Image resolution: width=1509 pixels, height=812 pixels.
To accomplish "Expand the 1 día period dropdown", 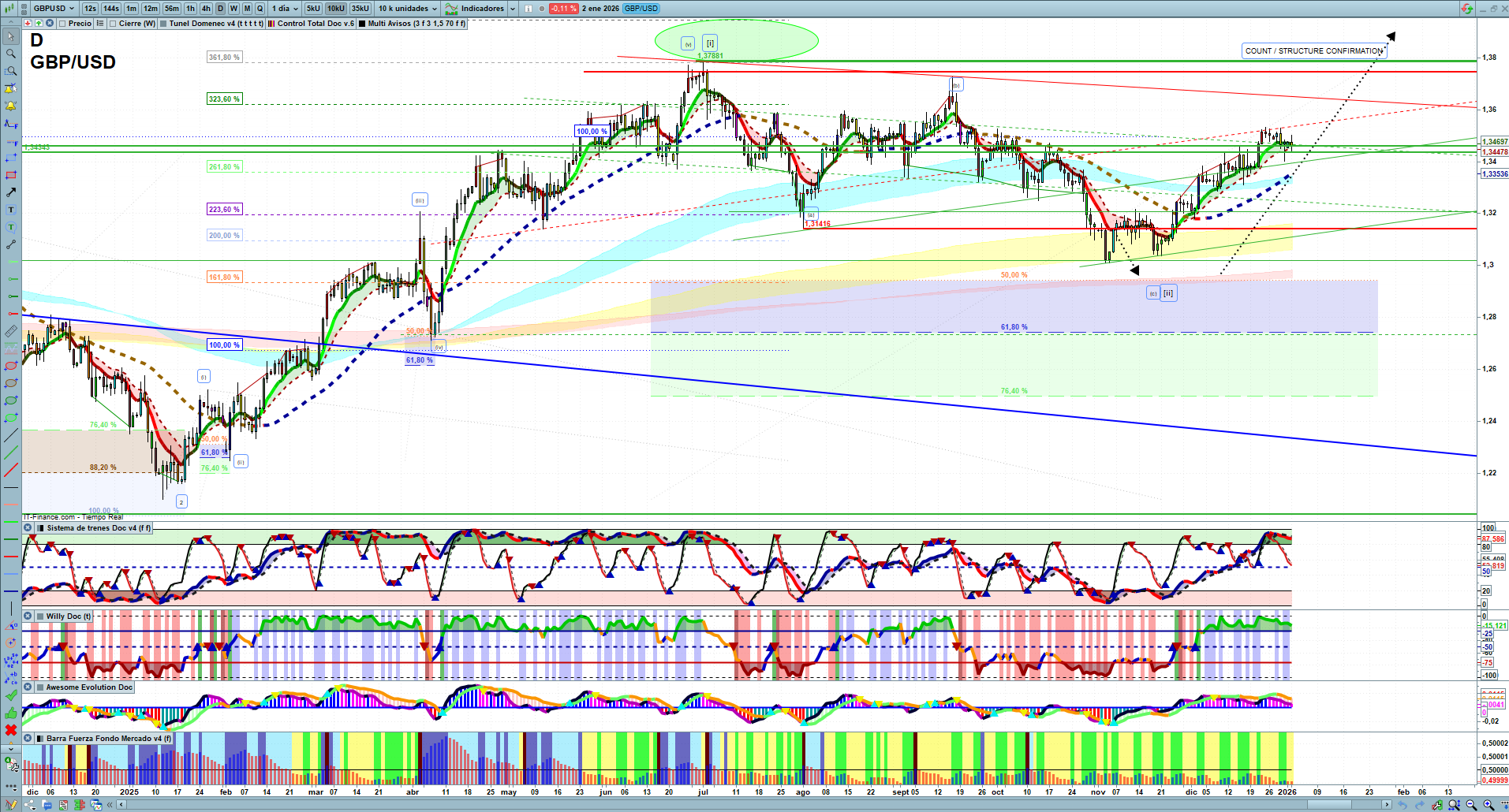I will (x=285, y=9).
